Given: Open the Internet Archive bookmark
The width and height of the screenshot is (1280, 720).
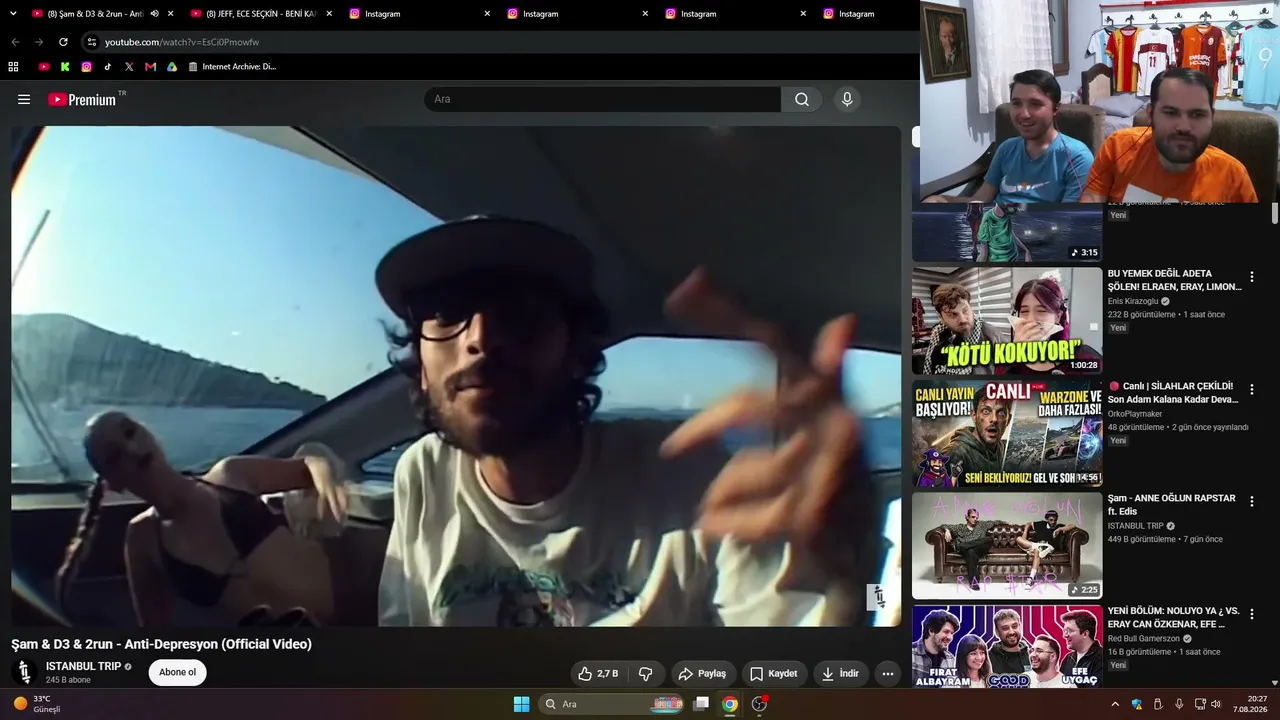Looking at the screenshot, I should (232, 67).
